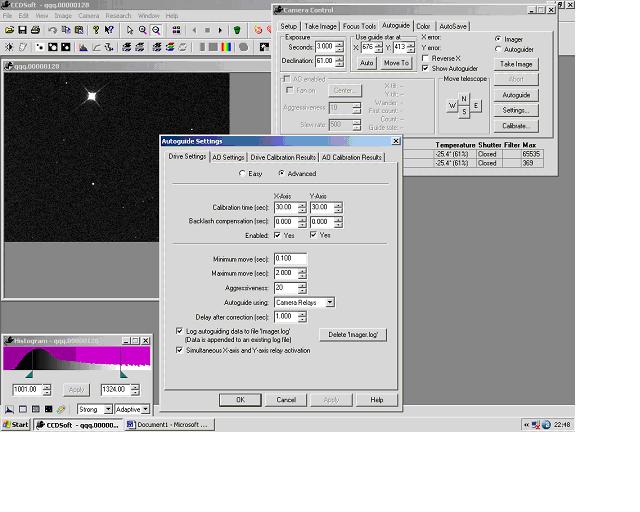The width and height of the screenshot is (640, 512).
Task: Click the right teal histogram marker
Action: point(123,374)
